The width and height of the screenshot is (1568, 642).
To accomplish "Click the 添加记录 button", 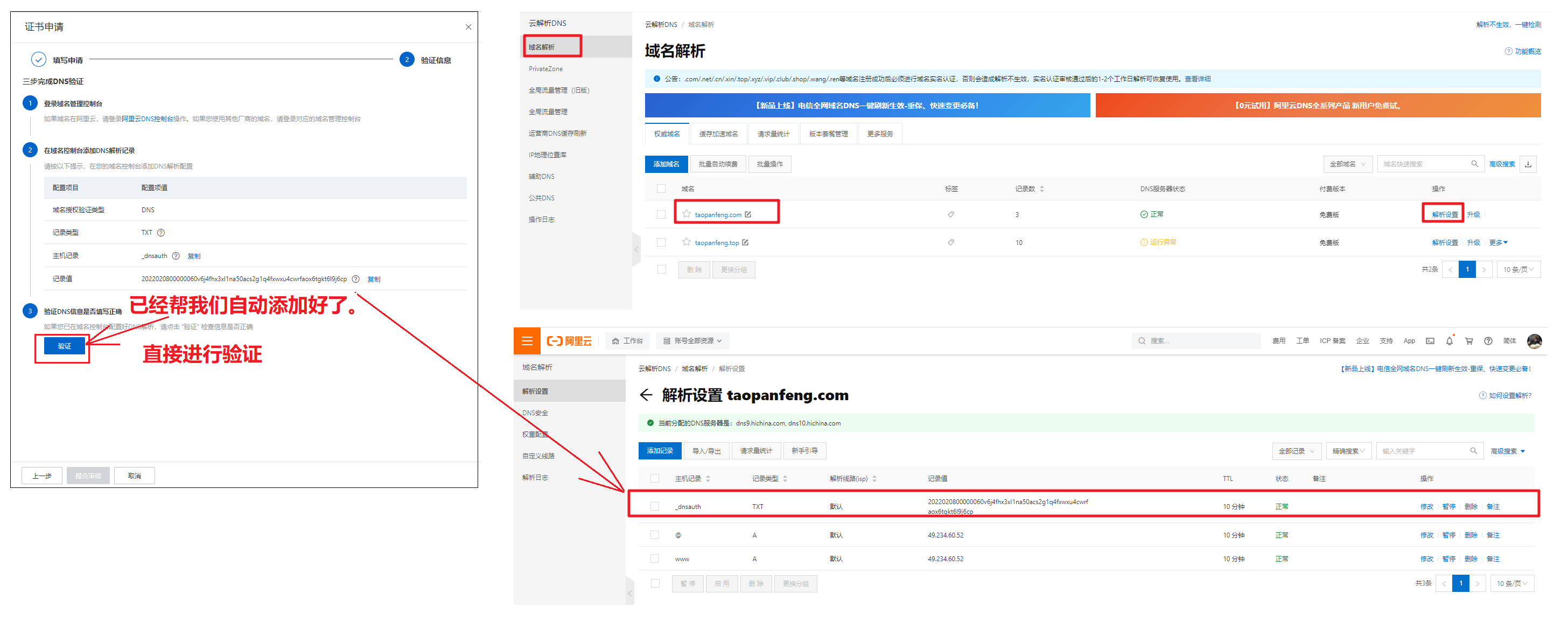I will point(660,451).
